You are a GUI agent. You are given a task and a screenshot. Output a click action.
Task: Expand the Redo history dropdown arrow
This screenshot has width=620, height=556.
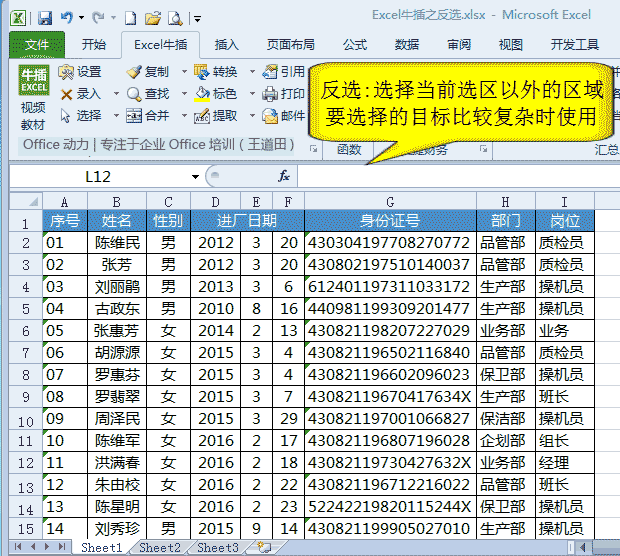(x=113, y=18)
